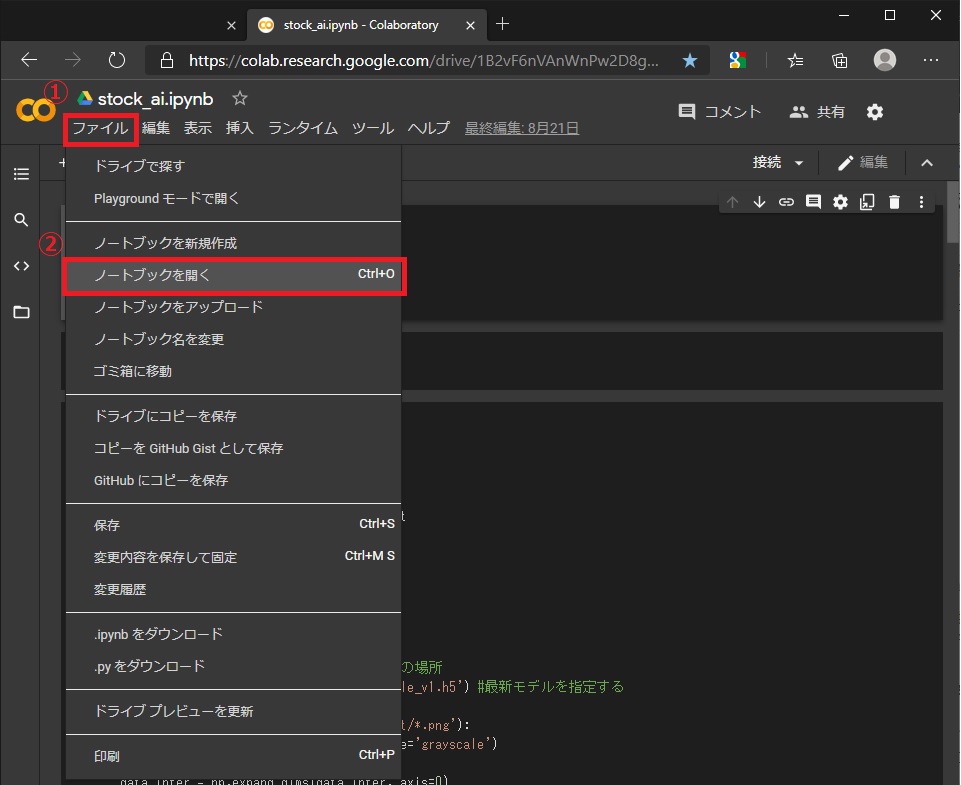
Task: Select 保存 Ctrl+S menu item
Action: pyautogui.click(x=234, y=525)
